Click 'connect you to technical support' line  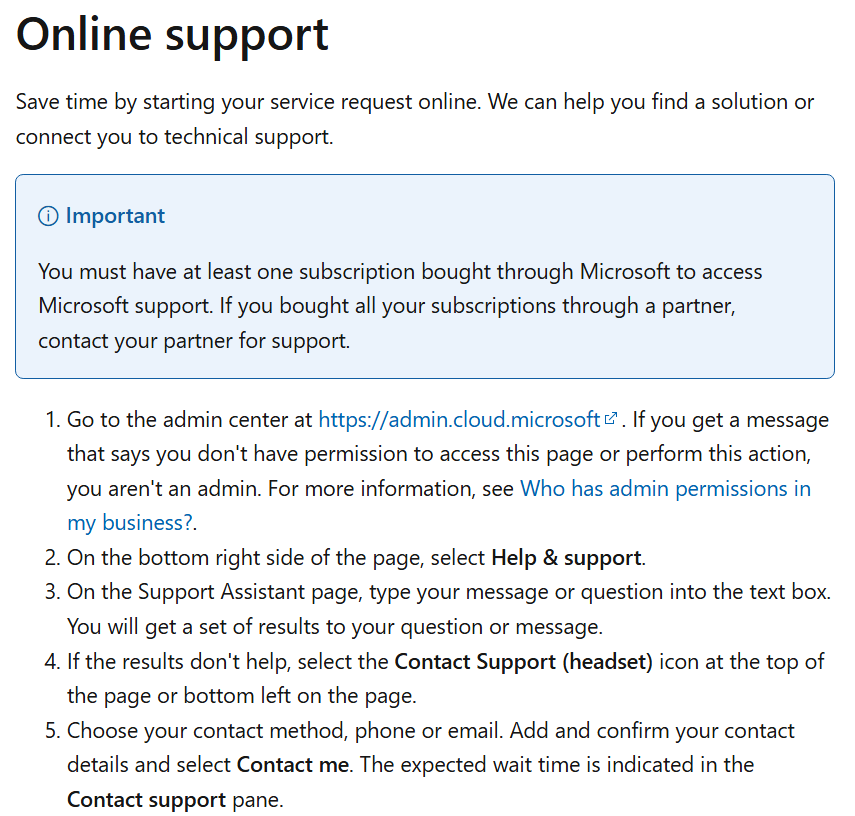174,137
